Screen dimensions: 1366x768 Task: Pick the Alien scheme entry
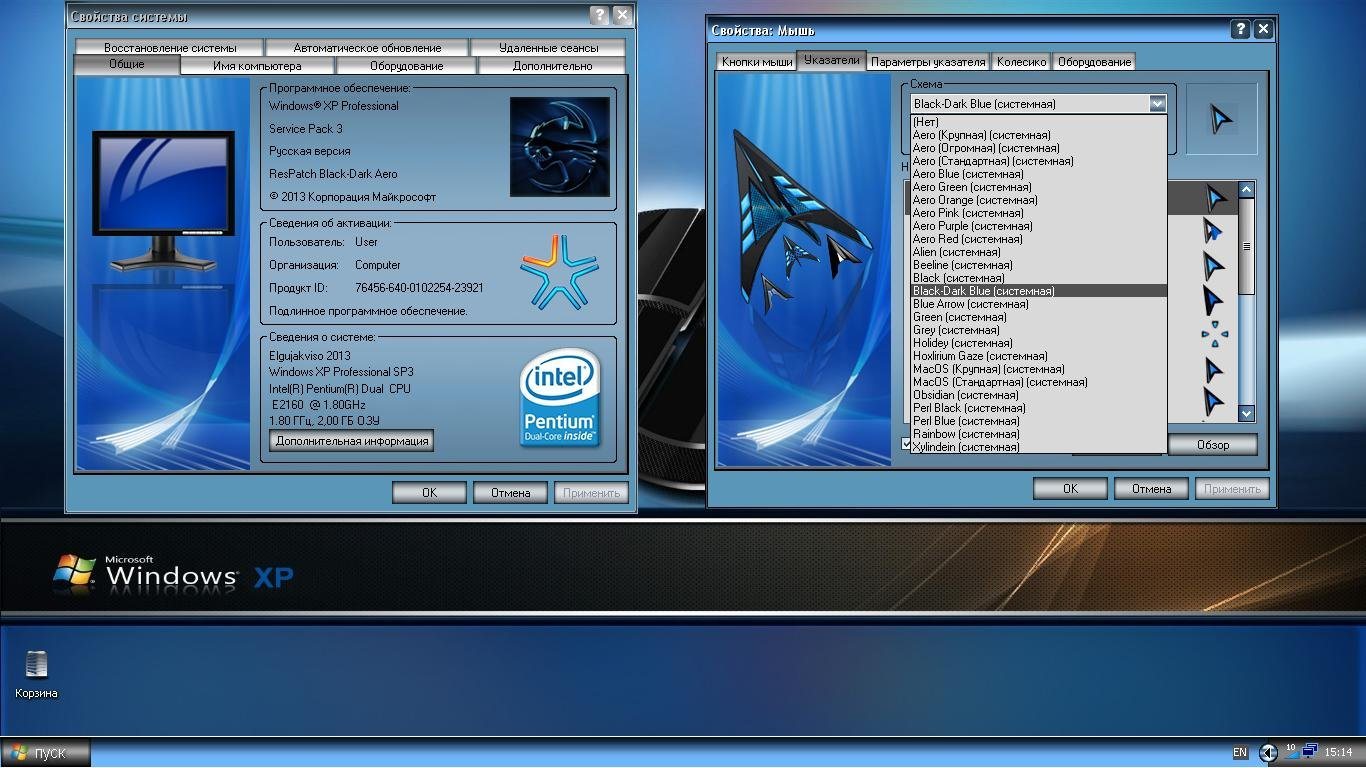pyautogui.click(x=1038, y=252)
